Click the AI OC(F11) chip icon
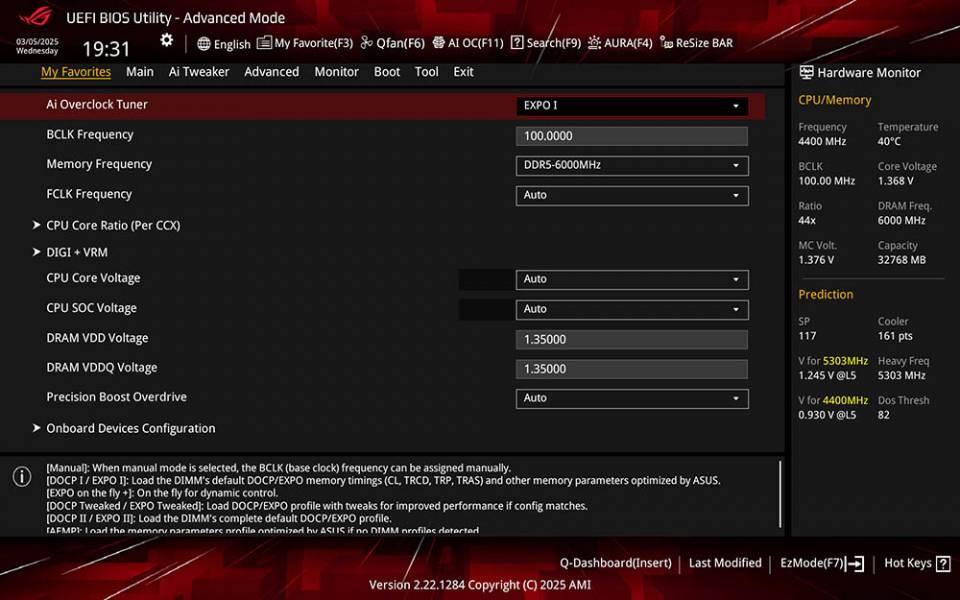Screen dimensions: 960x600 click(x=438, y=42)
